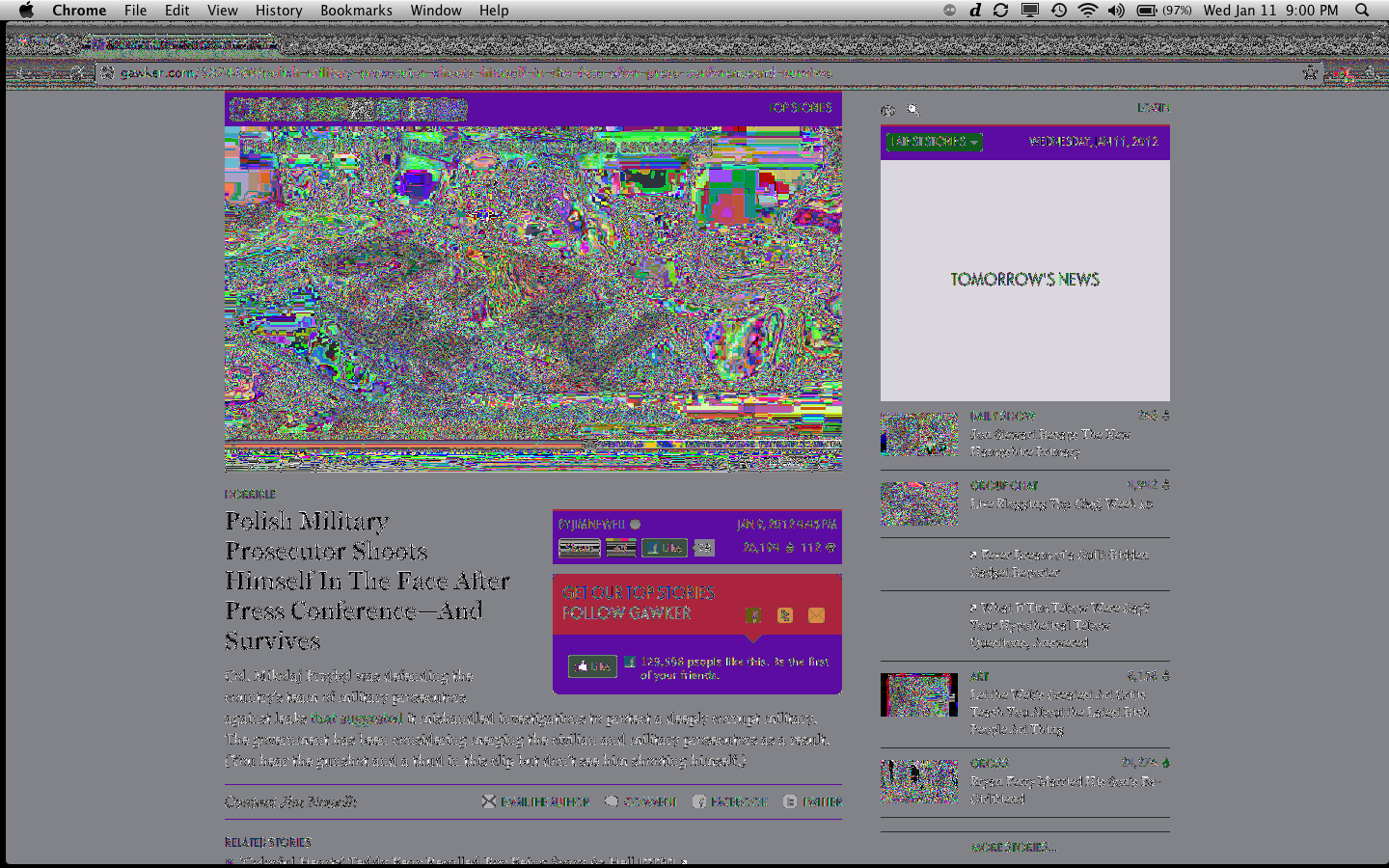Open the Jon Stewart story headline

(x=1050, y=443)
